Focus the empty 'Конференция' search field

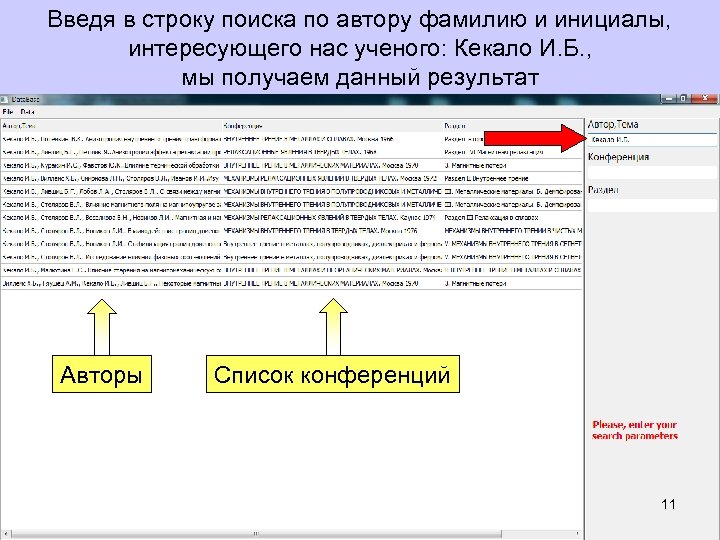[x=652, y=172]
